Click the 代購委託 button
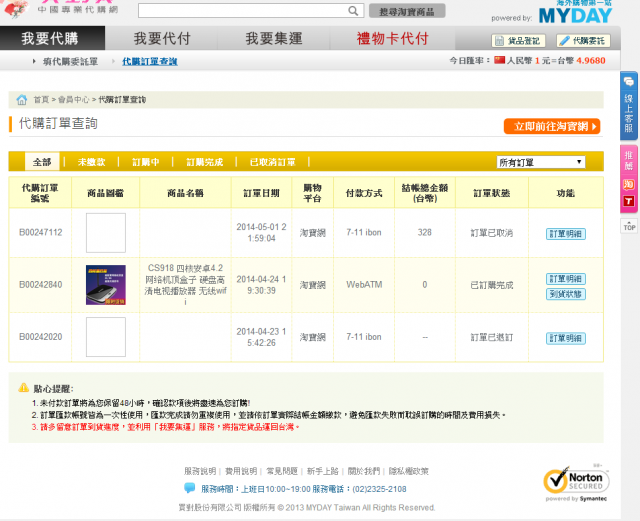This screenshot has height=521, width=640. tap(583, 40)
